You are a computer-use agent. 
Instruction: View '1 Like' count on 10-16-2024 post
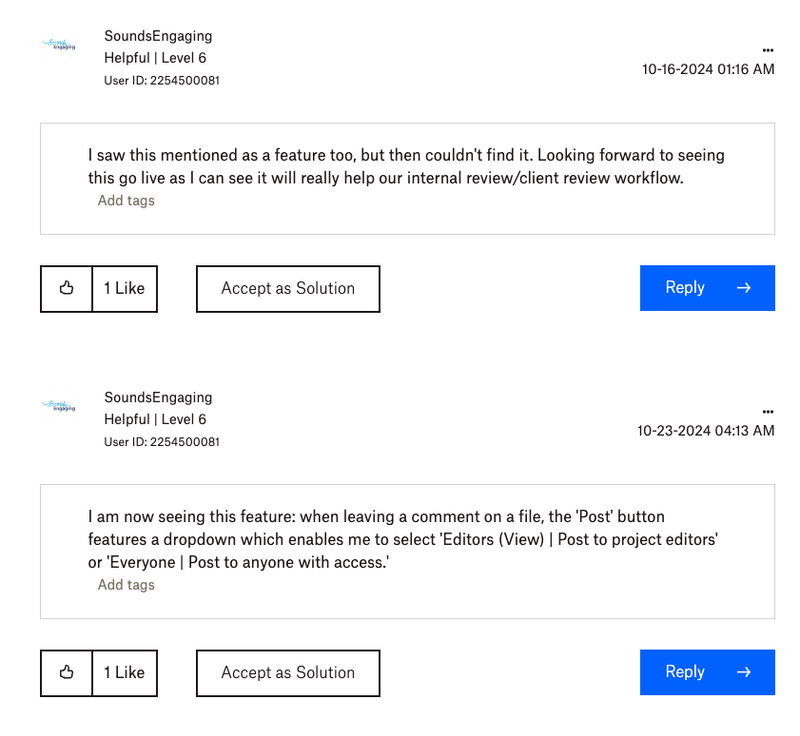(124, 288)
